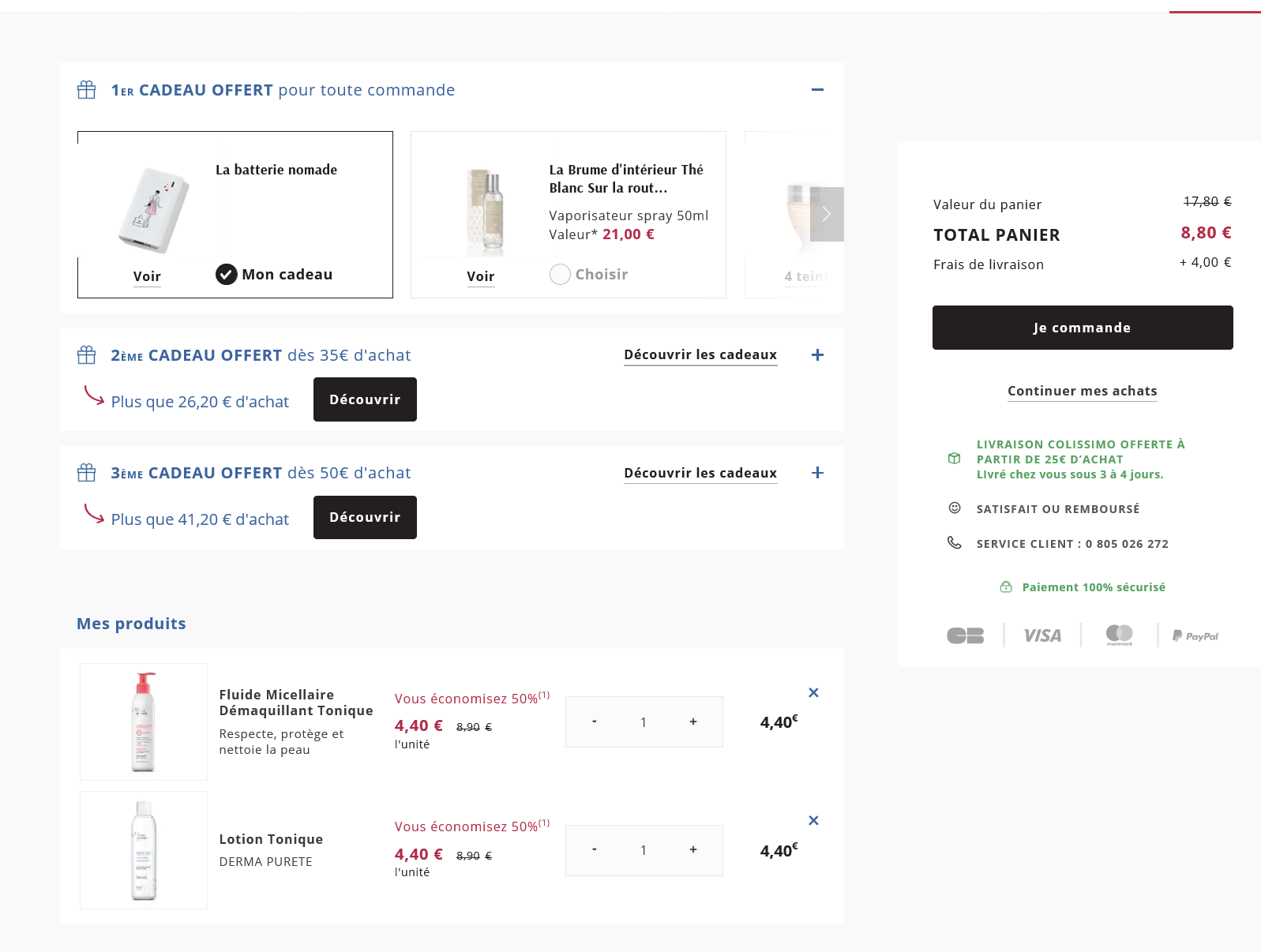Click the Fluide Micellaire quantity field
1261x952 pixels.
click(644, 722)
